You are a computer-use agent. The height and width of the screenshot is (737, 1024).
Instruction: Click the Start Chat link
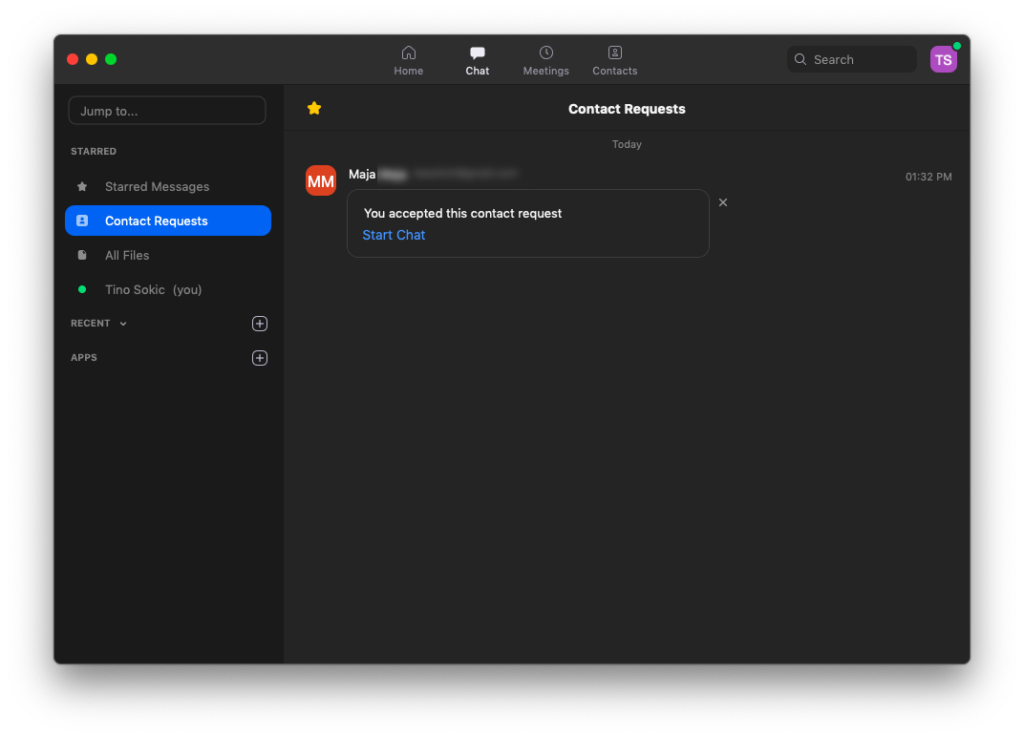click(394, 235)
